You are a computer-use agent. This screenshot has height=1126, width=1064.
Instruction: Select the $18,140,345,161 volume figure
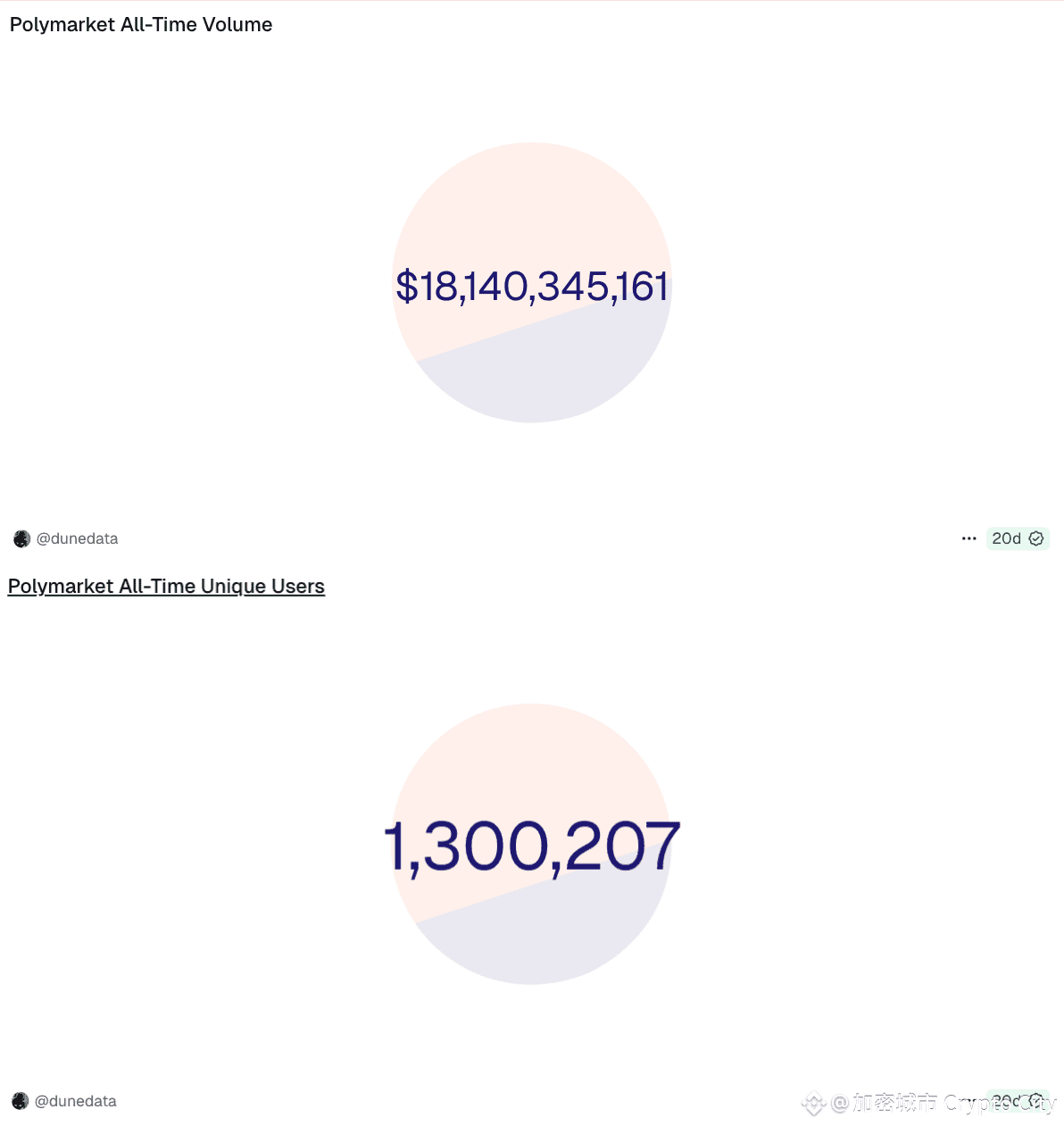tap(532, 287)
